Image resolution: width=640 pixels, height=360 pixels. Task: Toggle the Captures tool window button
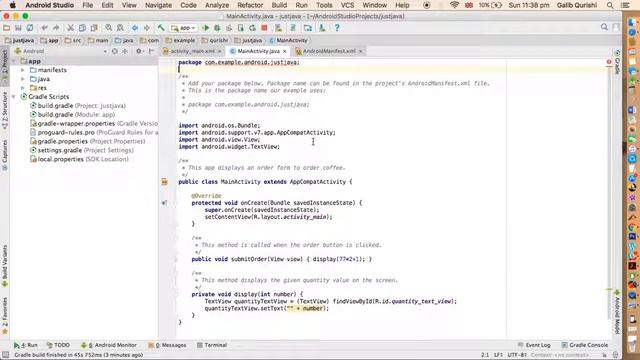point(5,155)
